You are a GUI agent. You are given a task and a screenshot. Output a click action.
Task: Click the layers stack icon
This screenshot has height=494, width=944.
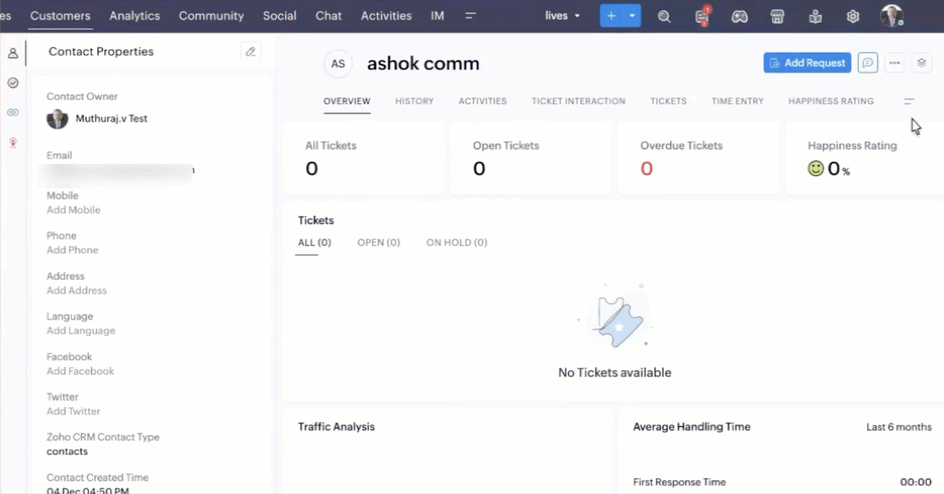point(922,63)
